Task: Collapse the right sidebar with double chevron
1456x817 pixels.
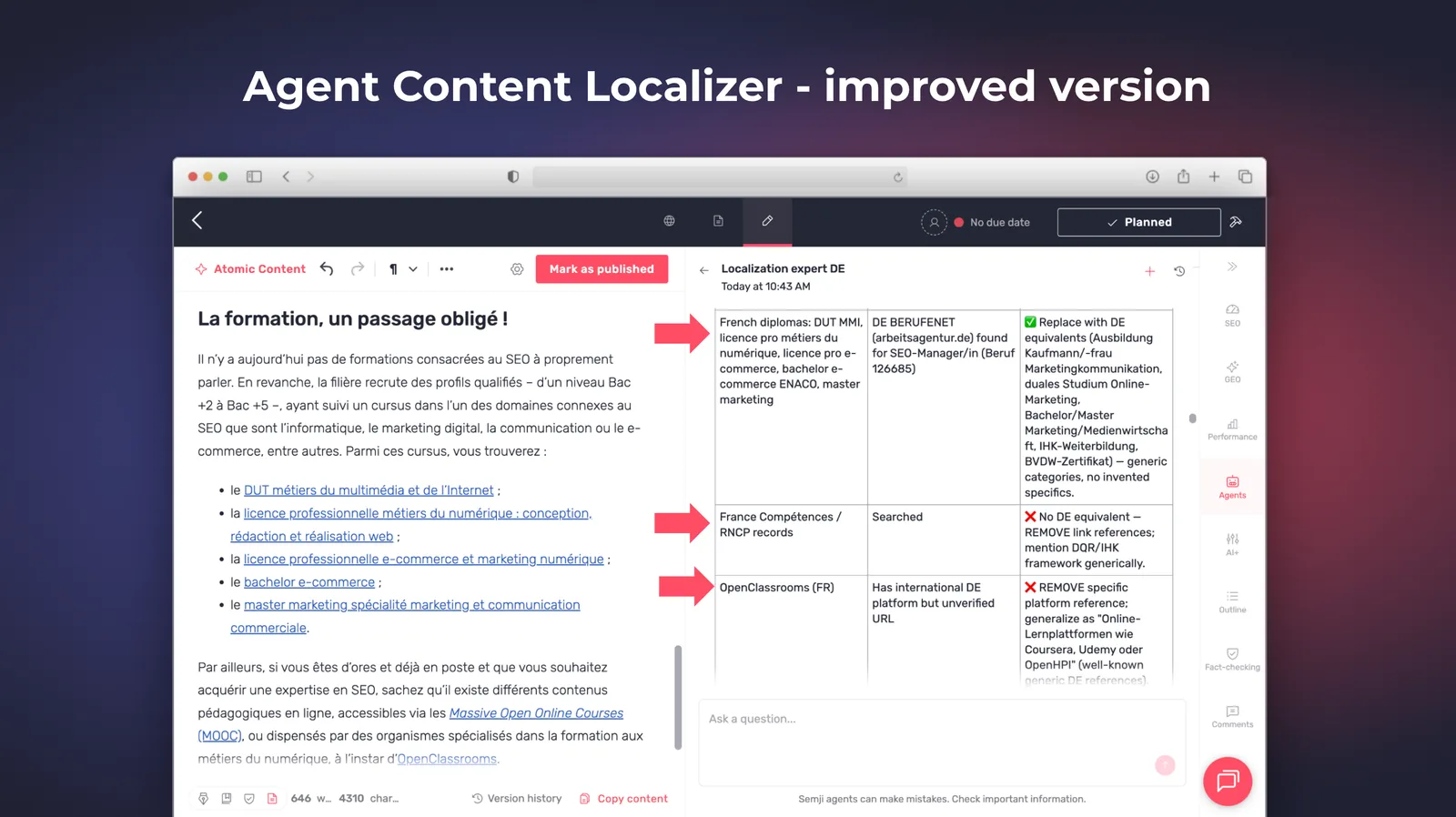Action: (x=1232, y=267)
